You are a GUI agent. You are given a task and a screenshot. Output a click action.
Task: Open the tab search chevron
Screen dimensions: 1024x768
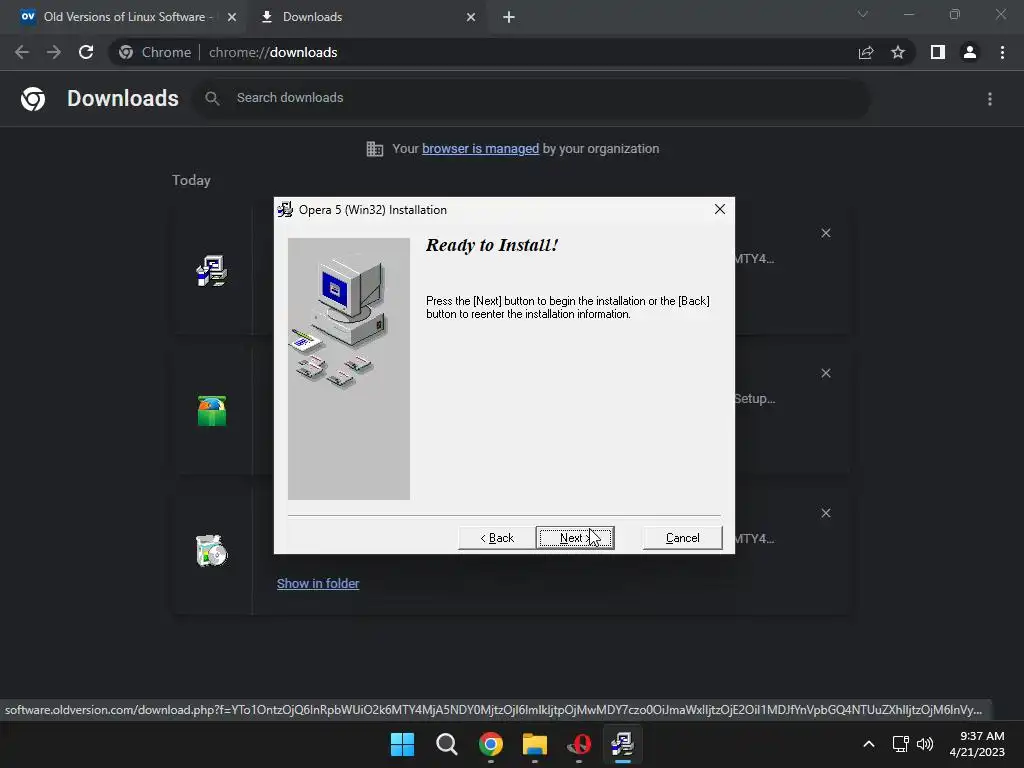click(863, 14)
